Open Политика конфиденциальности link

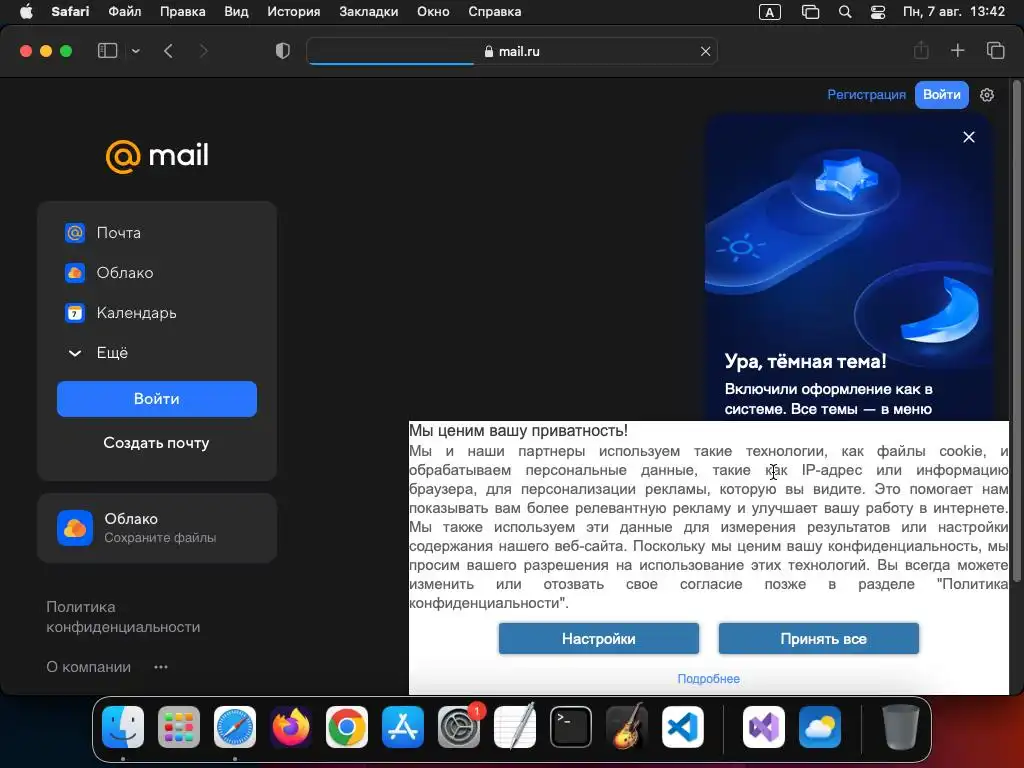123,616
